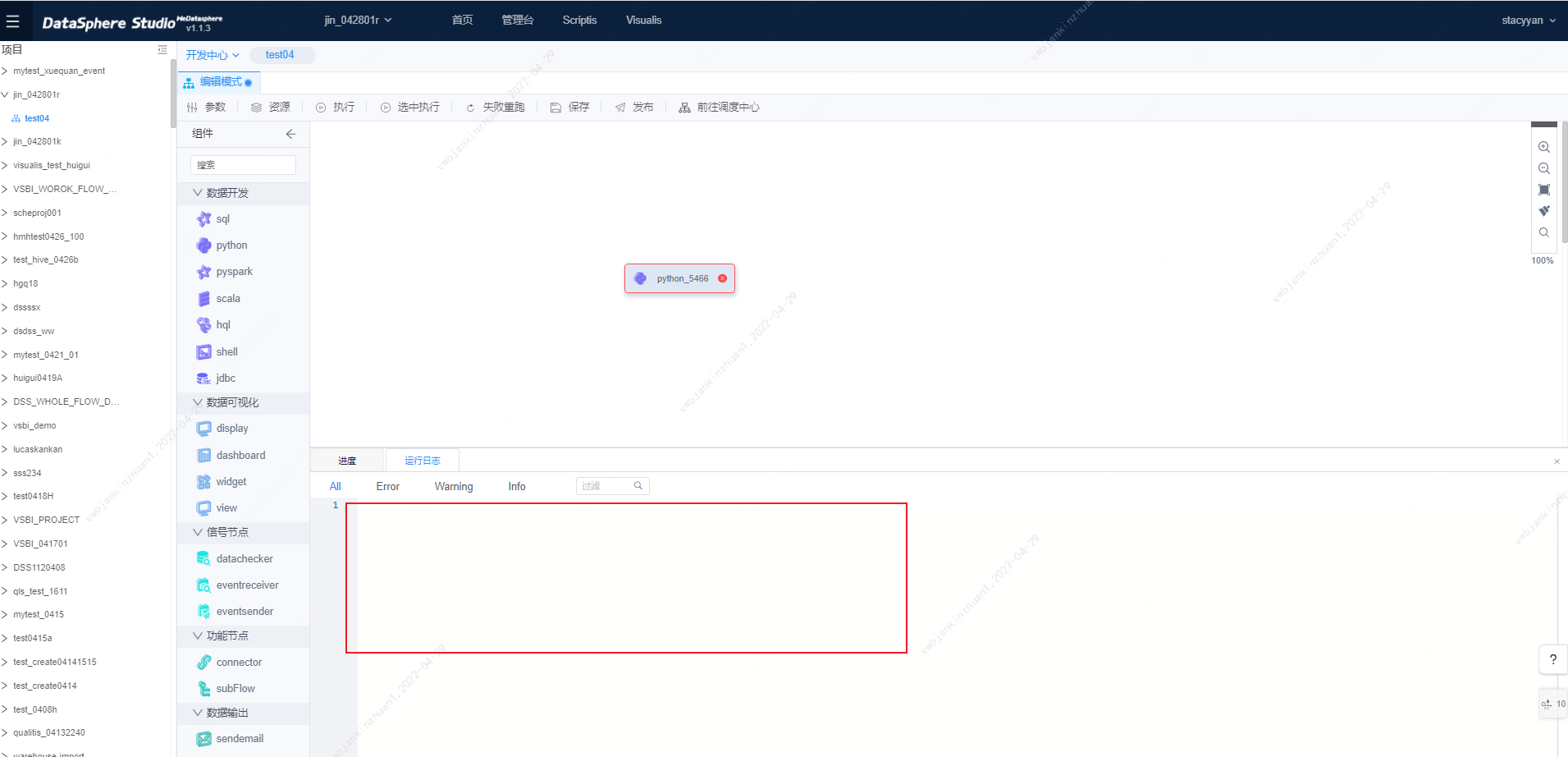Image resolution: width=1568 pixels, height=757 pixels.
Task: Choose the scala component icon
Action: tap(204, 299)
